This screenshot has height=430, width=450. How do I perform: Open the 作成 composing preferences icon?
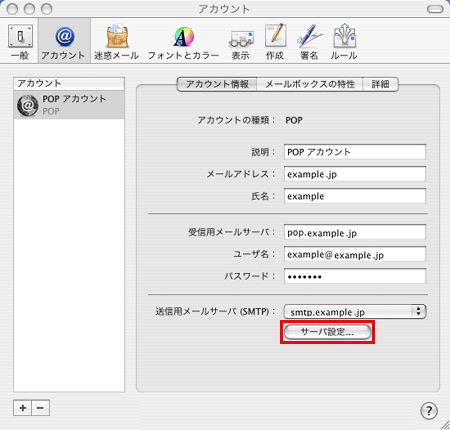(275, 42)
